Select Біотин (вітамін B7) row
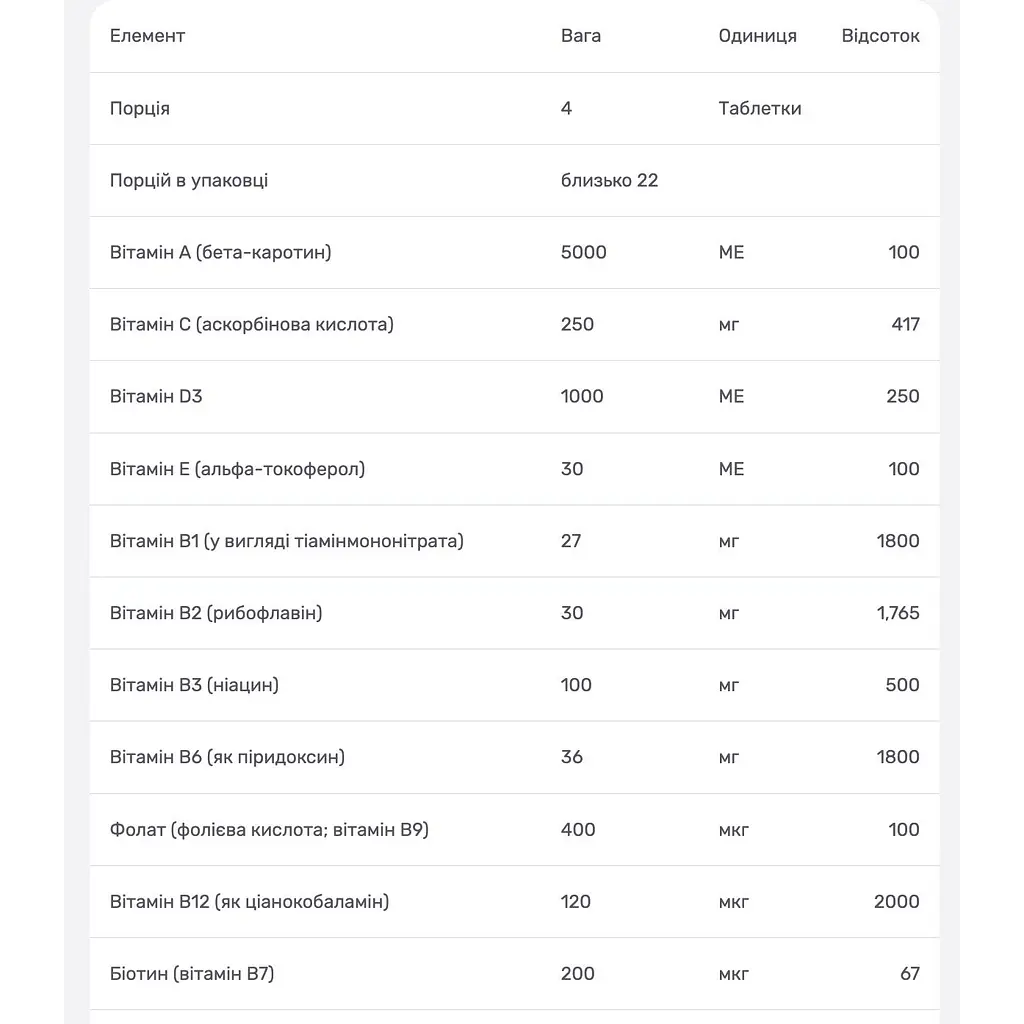1024x1024 pixels. (515, 974)
